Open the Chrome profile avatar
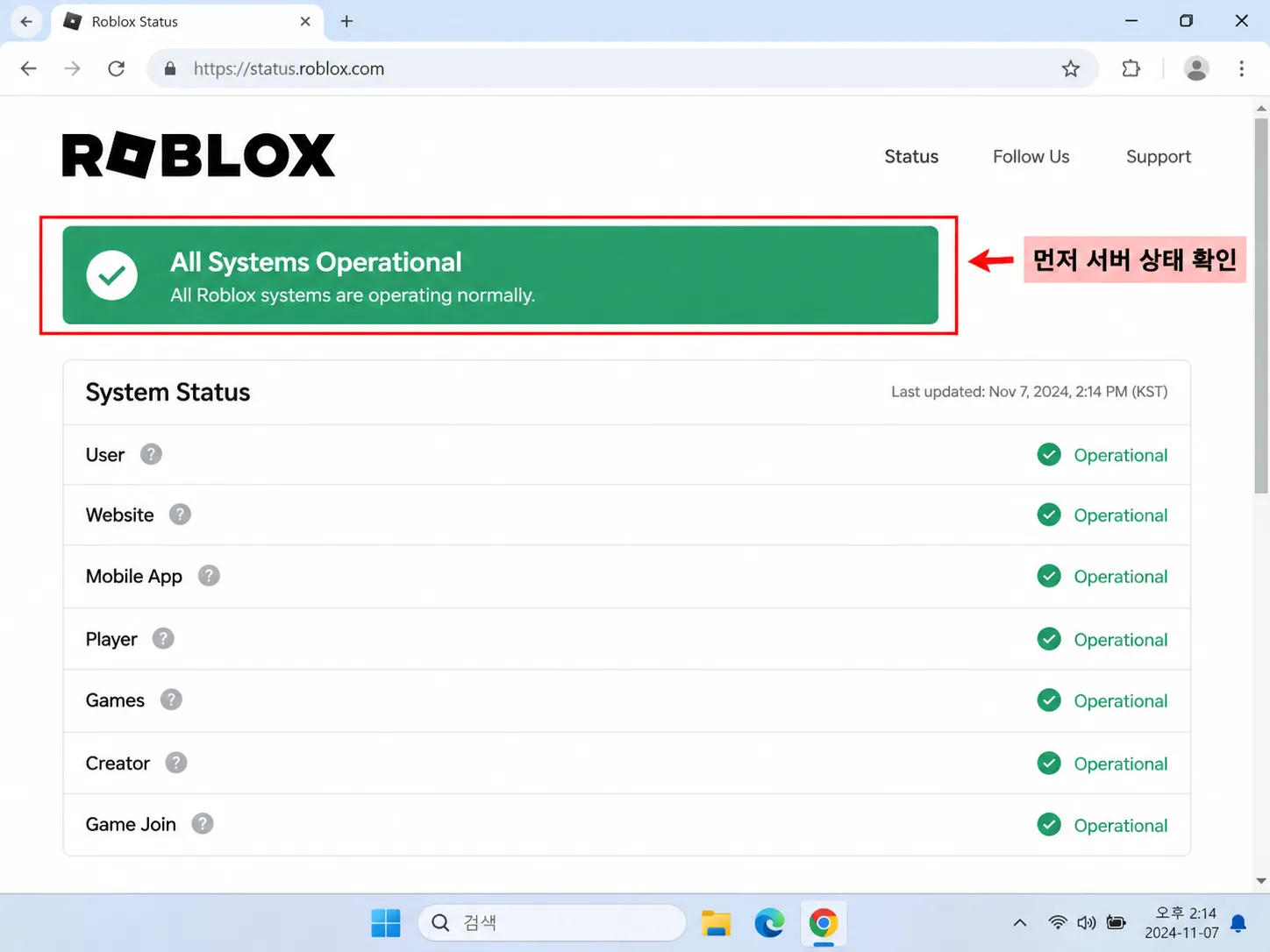The width and height of the screenshot is (1270, 952). coord(1196,68)
